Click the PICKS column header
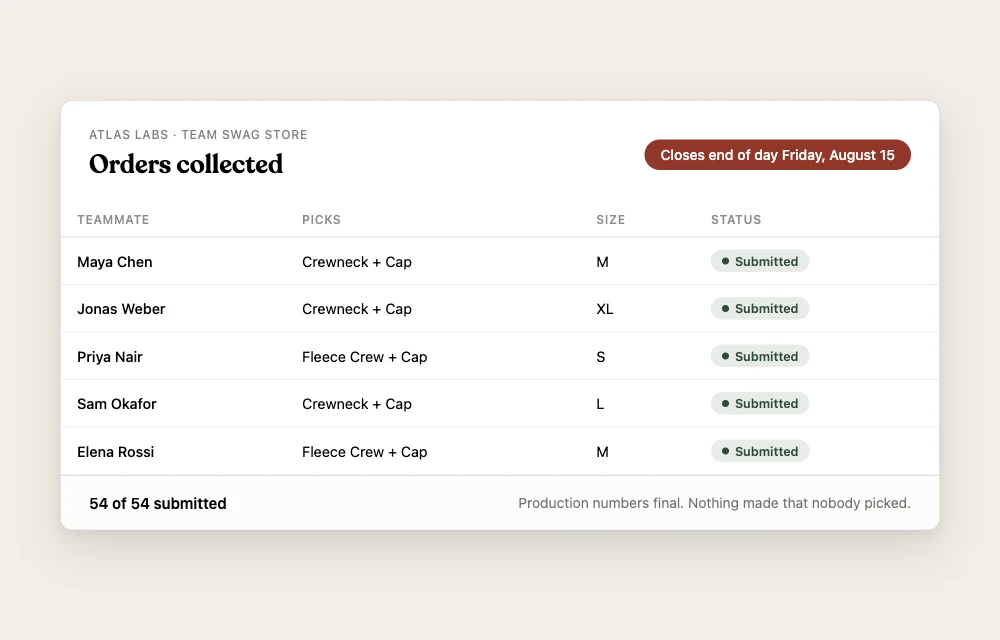The width and height of the screenshot is (1000, 640). [x=321, y=220]
